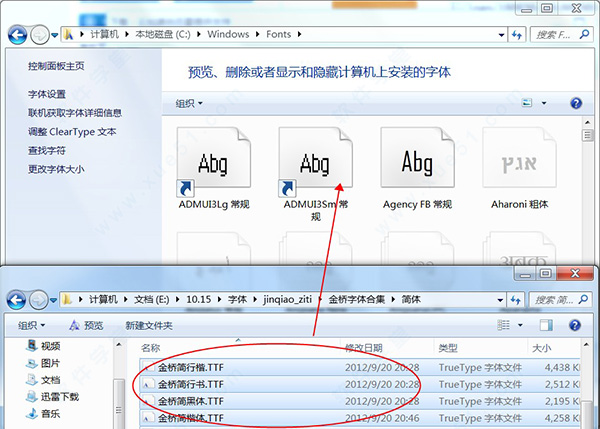Click scroll up arrow in Fonts list

[x=588, y=122]
